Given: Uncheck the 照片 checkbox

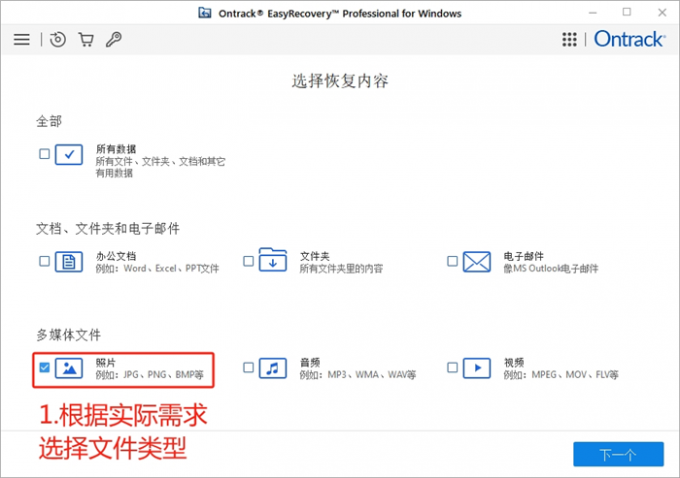Looking at the screenshot, I should 44,368.
